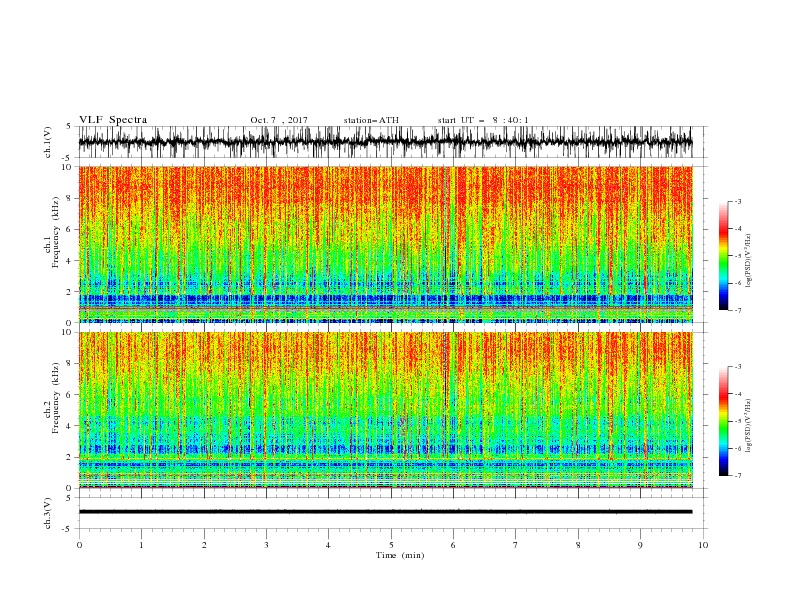Click the "6" tick on the time axis
Screen dimensions: 792x612
453,545
